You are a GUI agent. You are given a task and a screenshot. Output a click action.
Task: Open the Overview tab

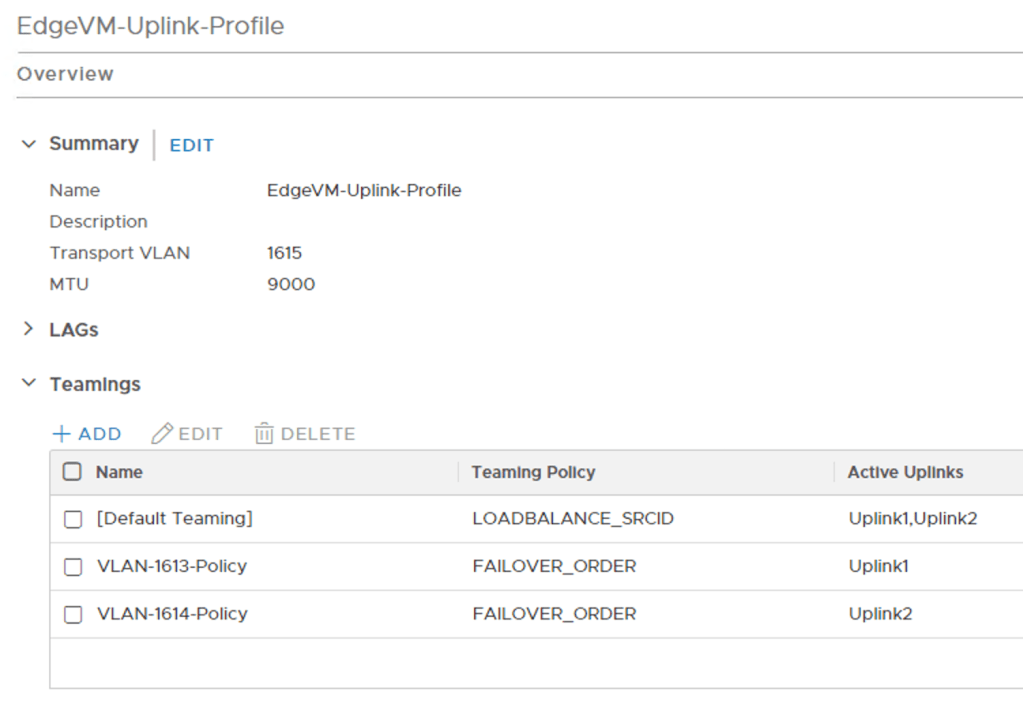[65, 73]
